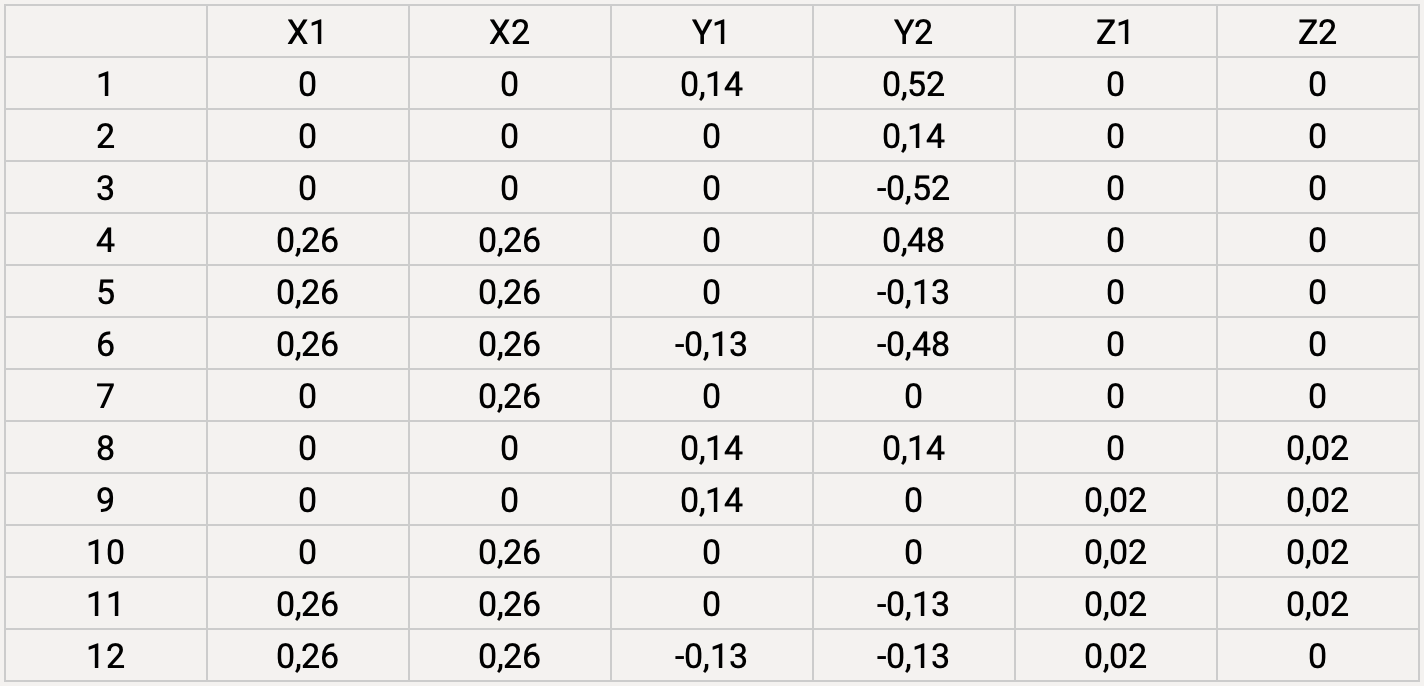Image resolution: width=1424 pixels, height=686 pixels.
Task: Click the Z1 cell in row 9
Action: tap(1115, 501)
